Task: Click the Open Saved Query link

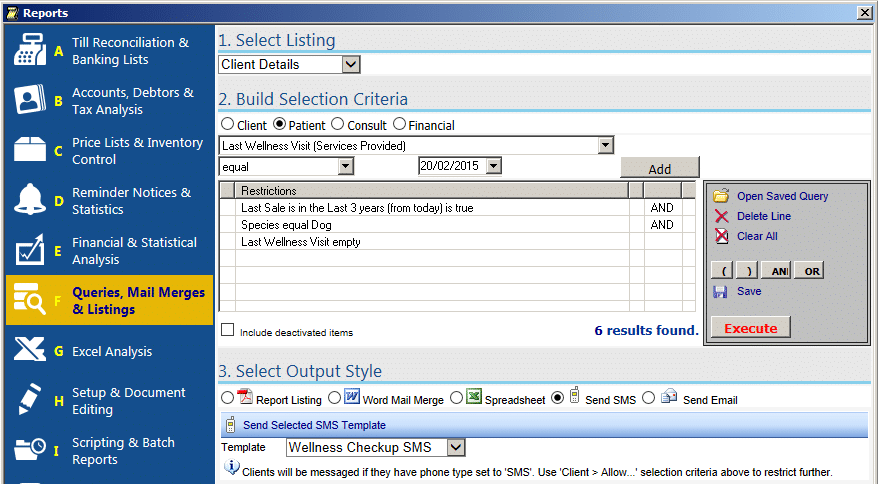Action: [782, 196]
